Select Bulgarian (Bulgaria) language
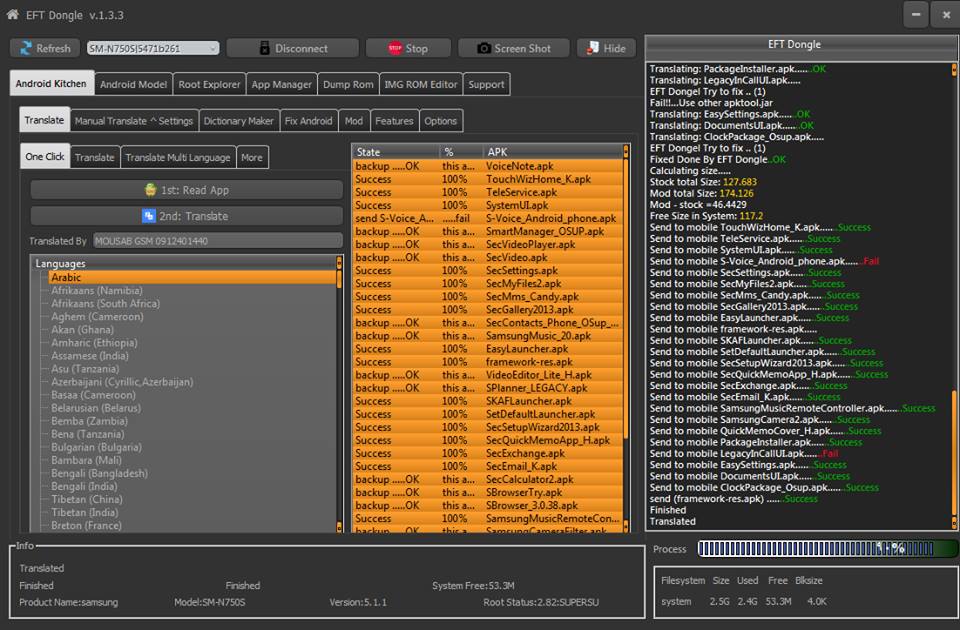Viewport: 960px width, 630px height. pos(97,447)
